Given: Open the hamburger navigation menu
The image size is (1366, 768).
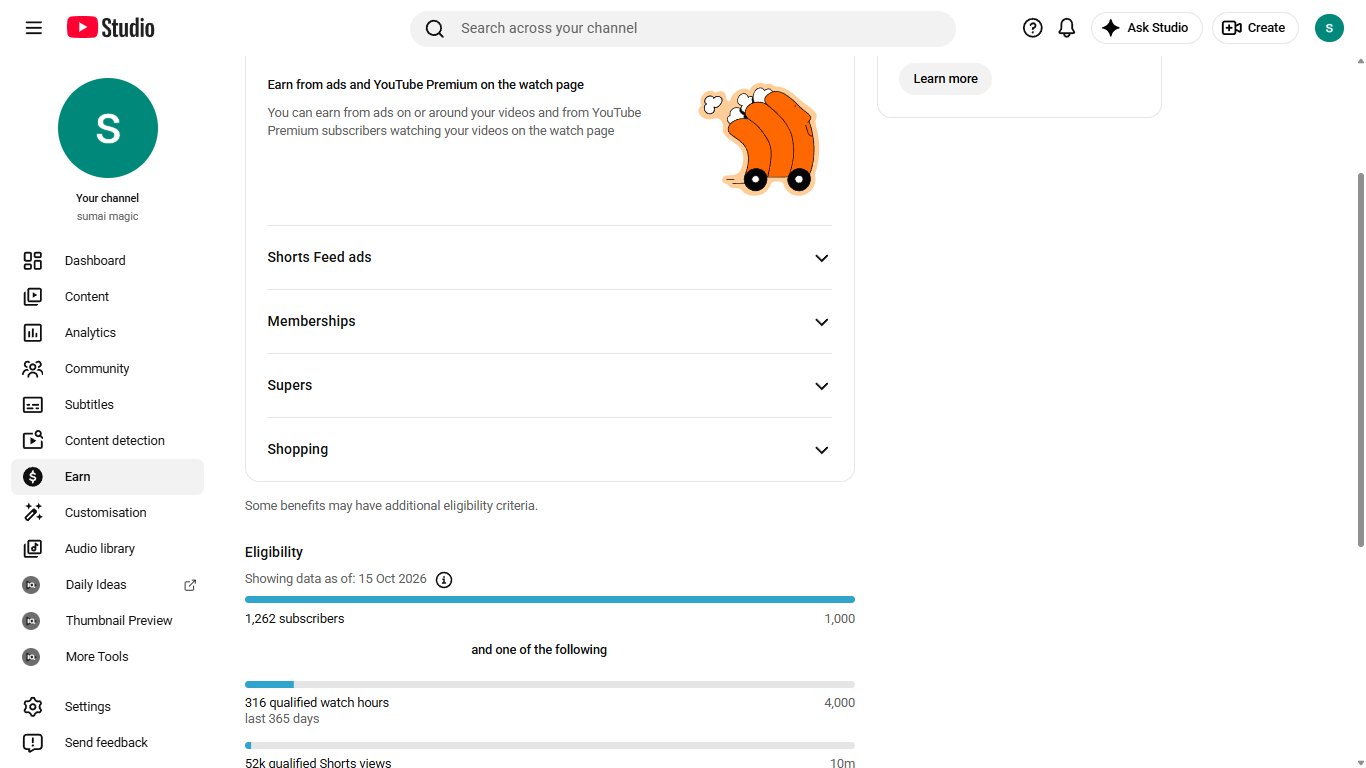Looking at the screenshot, I should (x=34, y=28).
